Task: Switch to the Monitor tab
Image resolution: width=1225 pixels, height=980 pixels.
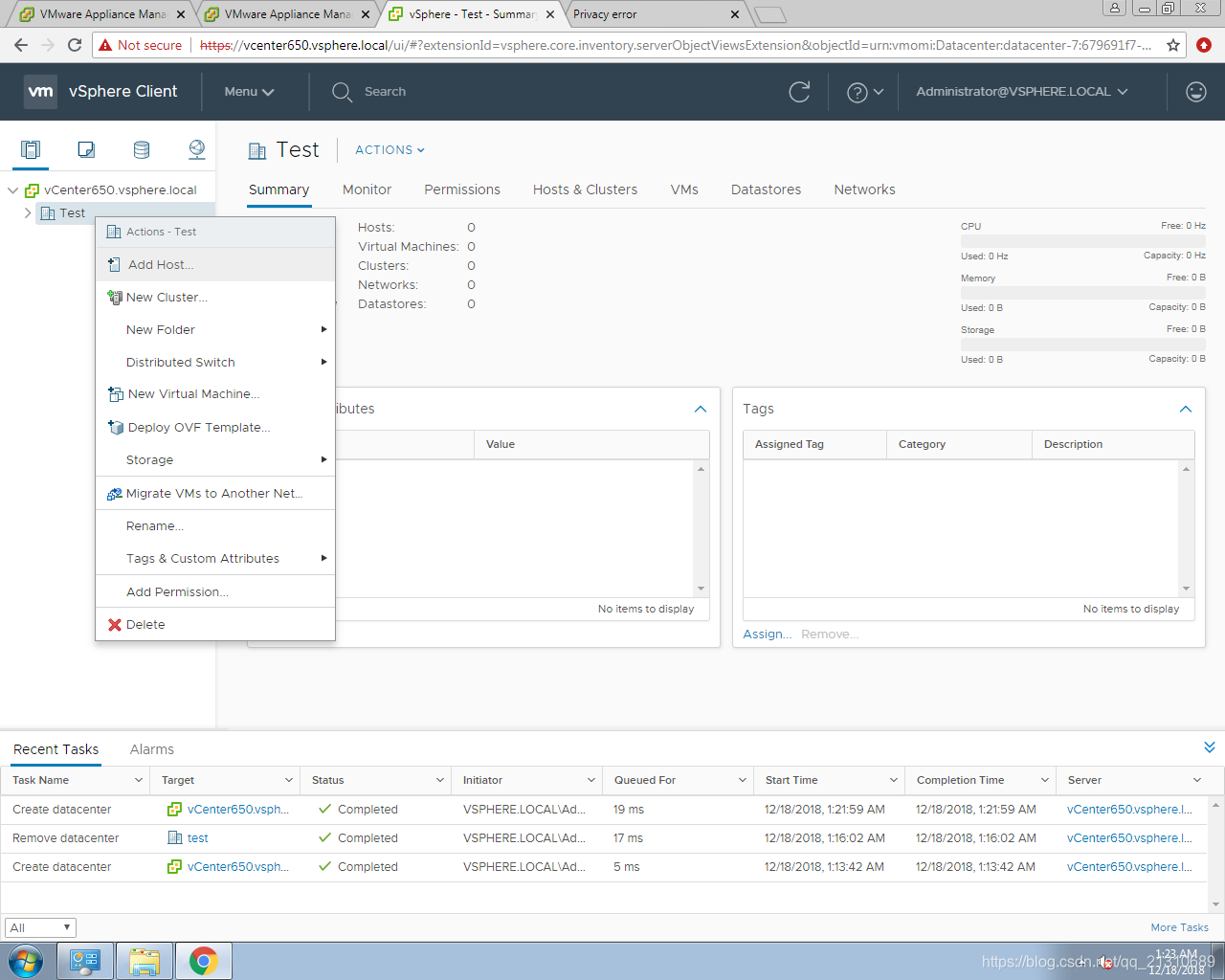Action: (x=367, y=189)
